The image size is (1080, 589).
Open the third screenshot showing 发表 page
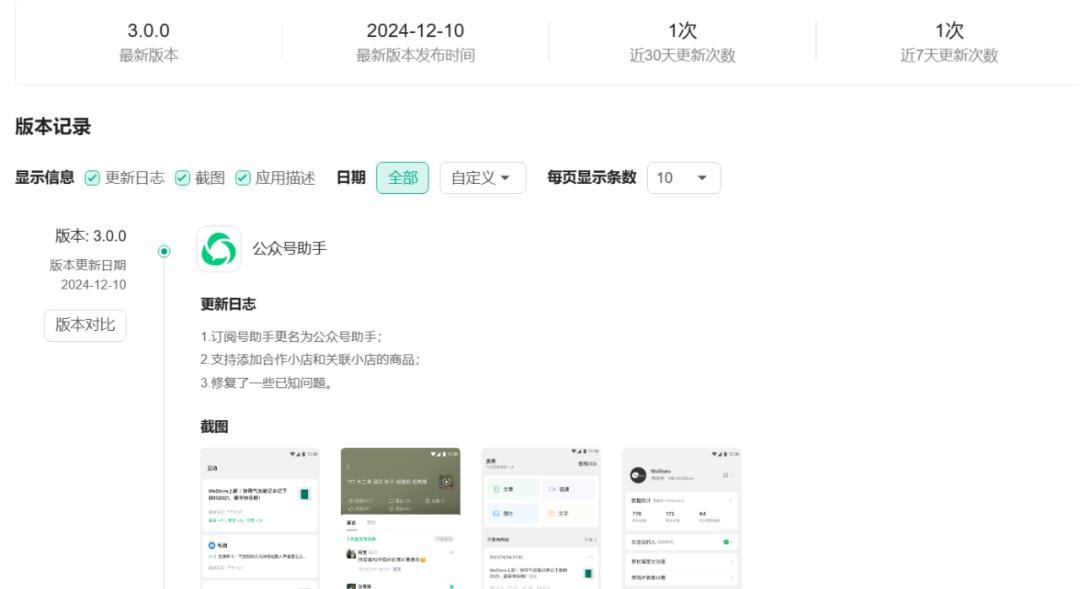[x=541, y=518]
